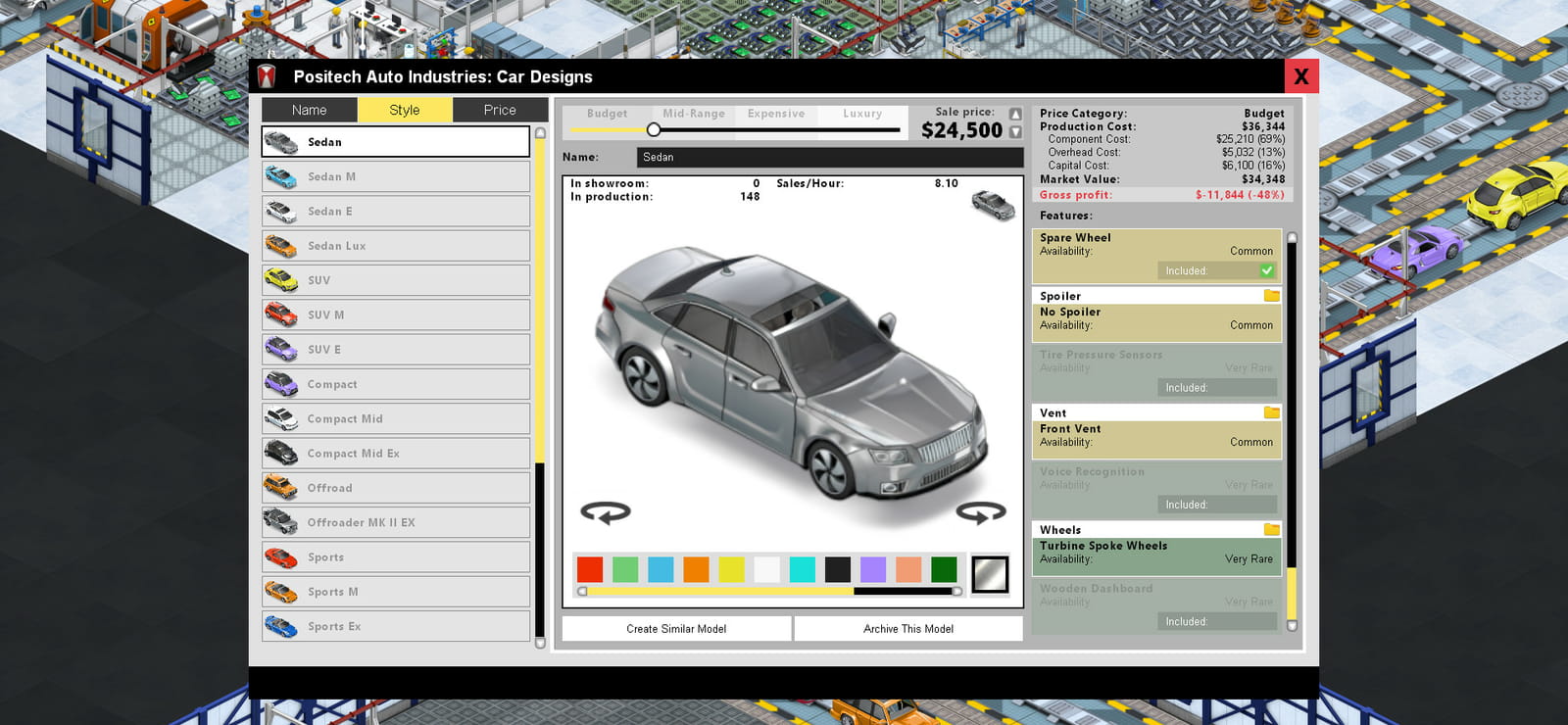Screen dimensions: 1568x725
Task: Pick the salmon paint swatch
Action: pyautogui.click(x=908, y=569)
